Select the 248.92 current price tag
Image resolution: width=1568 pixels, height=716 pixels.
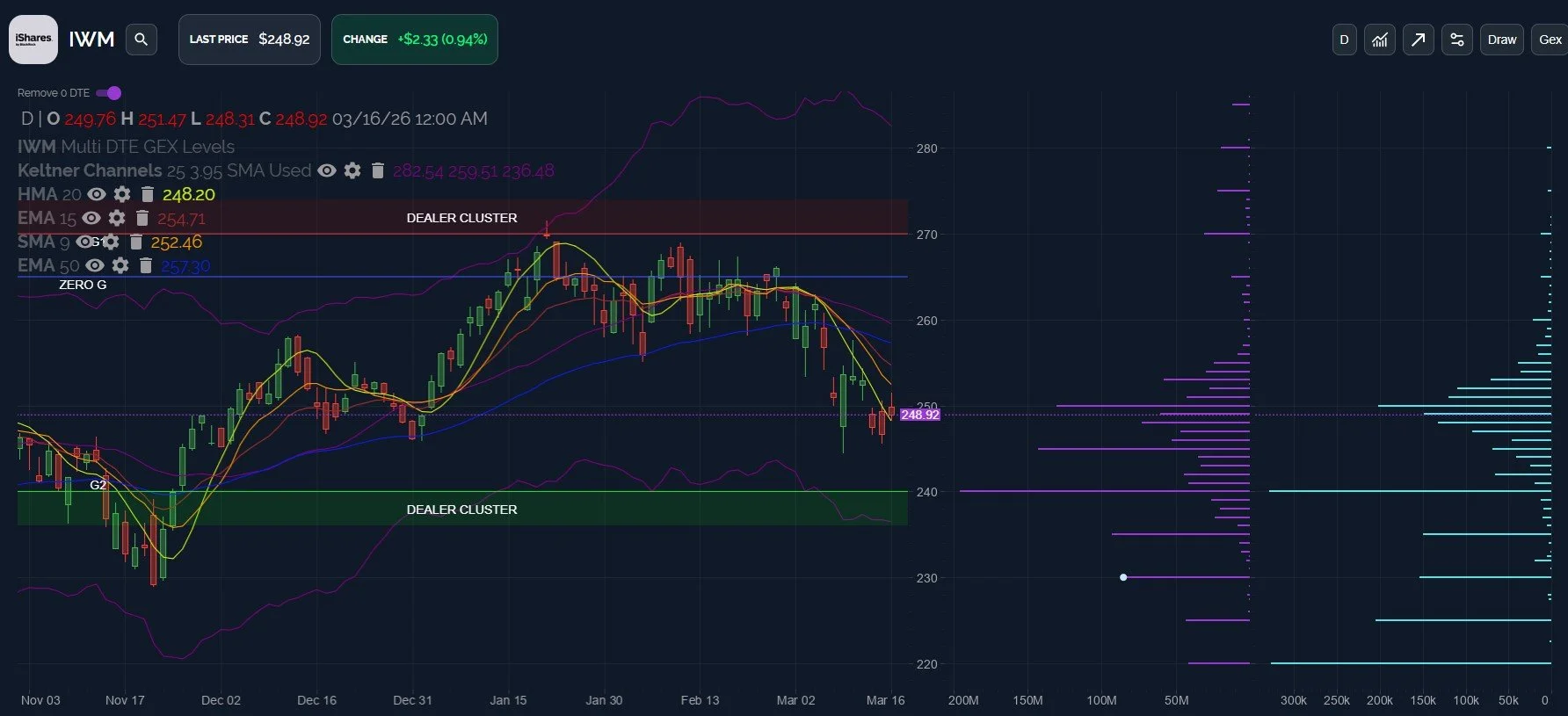click(x=920, y=415)
